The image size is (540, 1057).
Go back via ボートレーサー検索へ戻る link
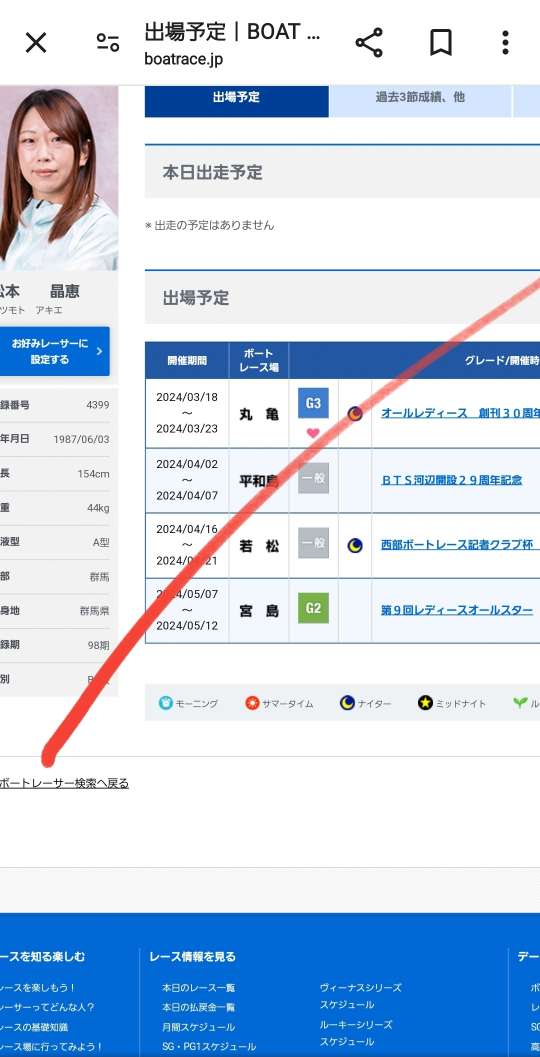pyautogui.click(x=64, y=783)
